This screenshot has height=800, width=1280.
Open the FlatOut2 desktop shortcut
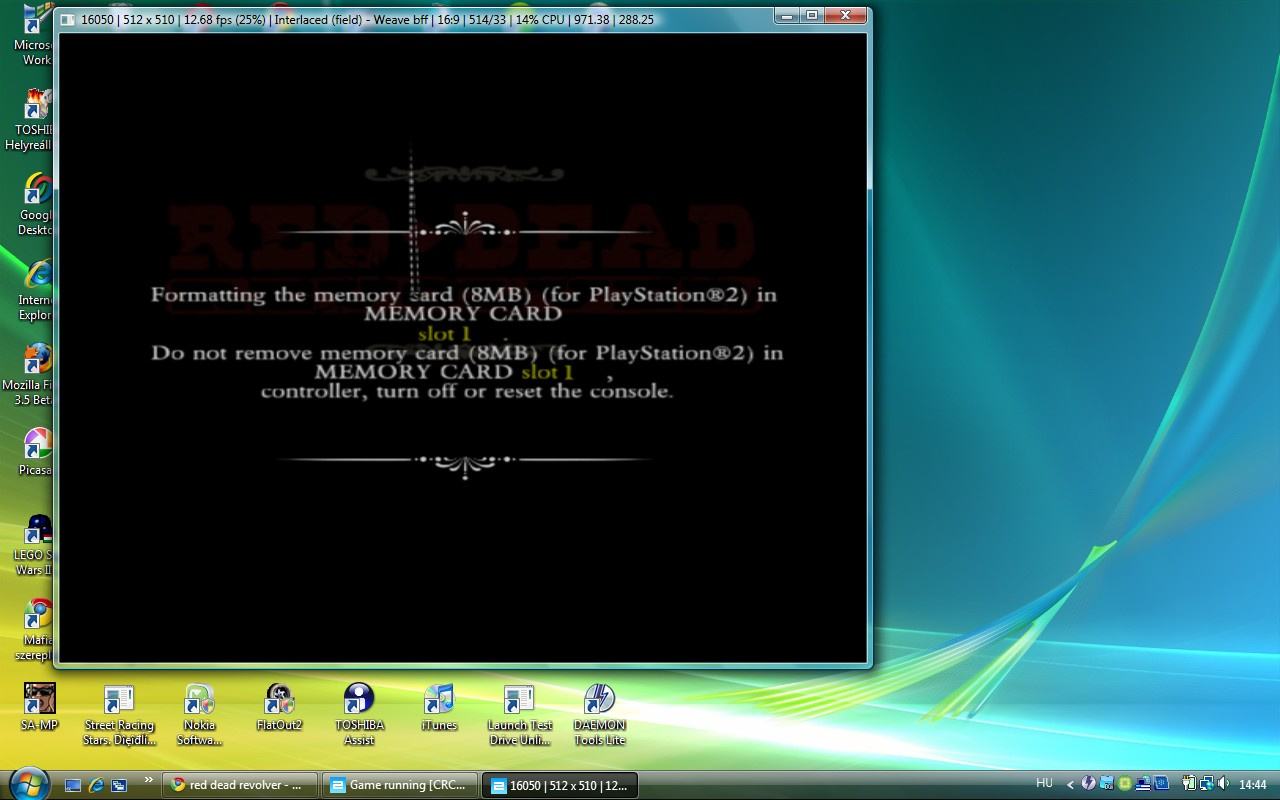(279, 707)
